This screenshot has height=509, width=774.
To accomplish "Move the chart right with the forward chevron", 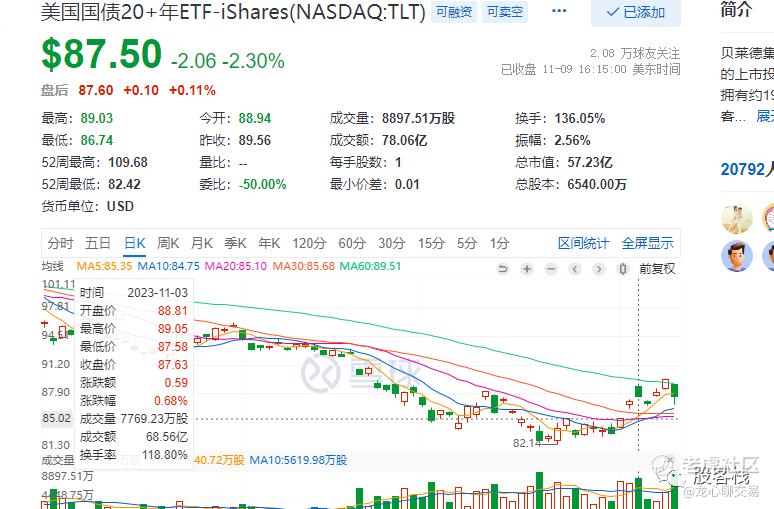I will (x=598, y=269).
